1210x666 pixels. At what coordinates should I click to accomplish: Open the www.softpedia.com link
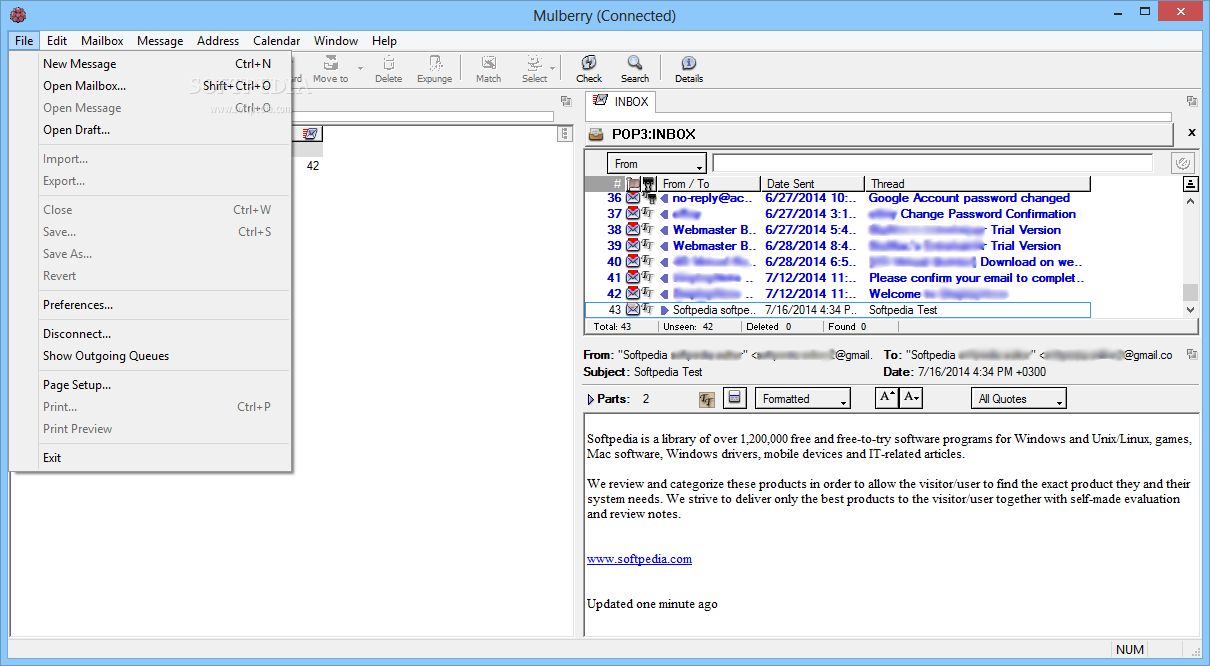[639, 559]
